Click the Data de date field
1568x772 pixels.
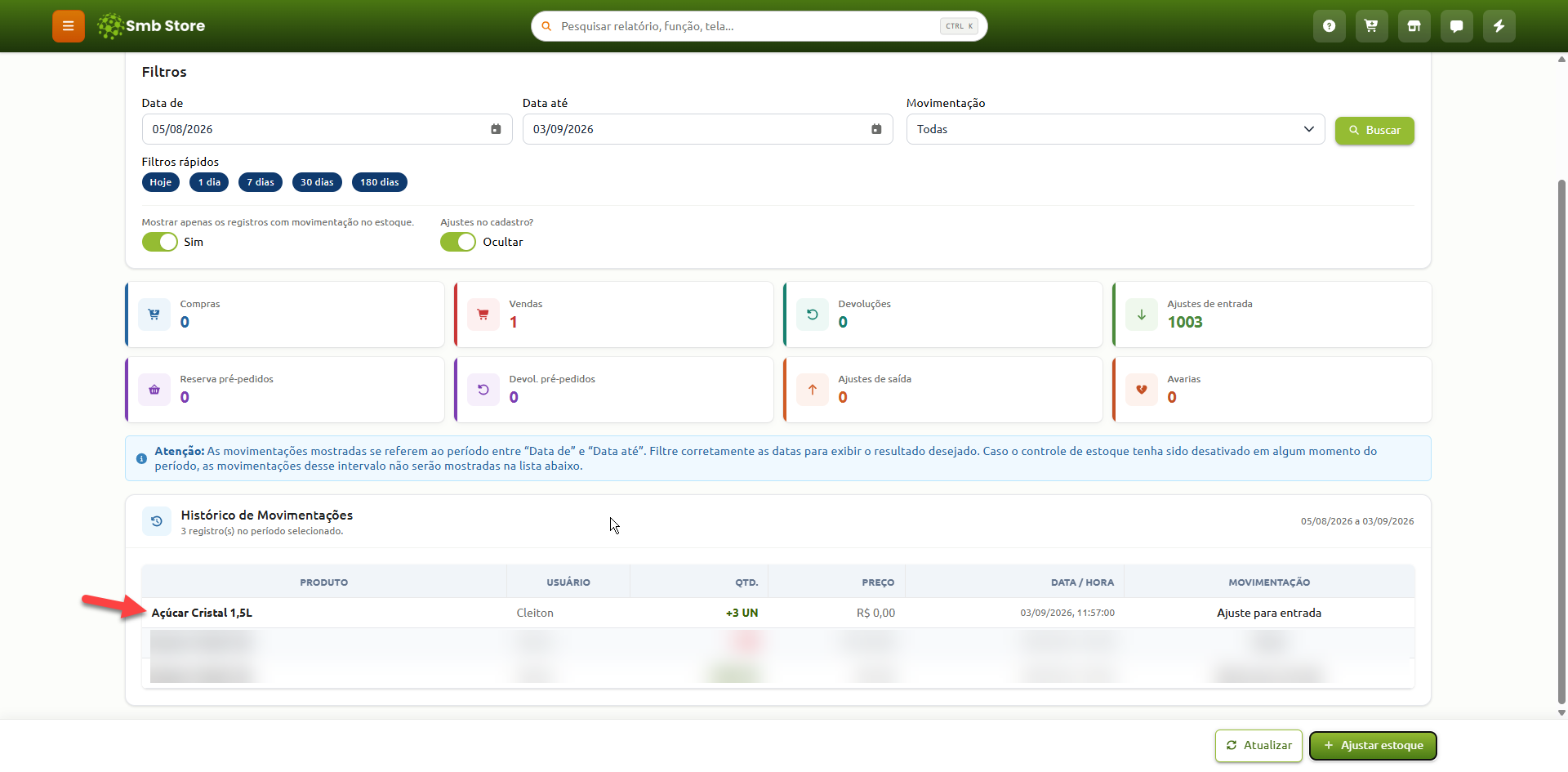(x=327, y=129)
